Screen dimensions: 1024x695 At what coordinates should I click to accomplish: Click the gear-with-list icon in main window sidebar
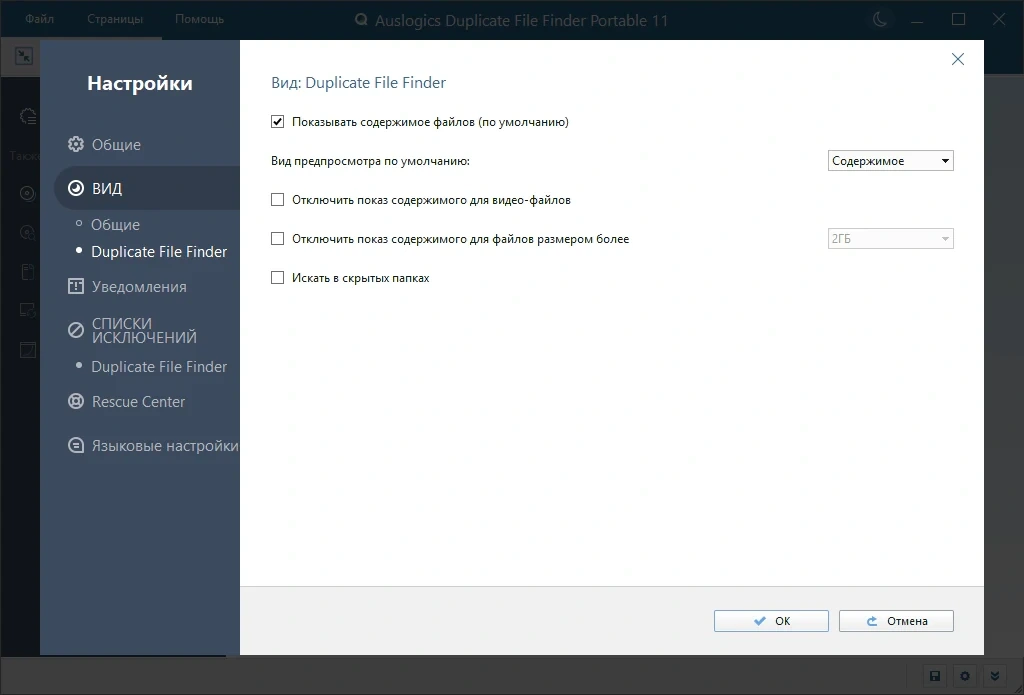[x=28, y=117]
